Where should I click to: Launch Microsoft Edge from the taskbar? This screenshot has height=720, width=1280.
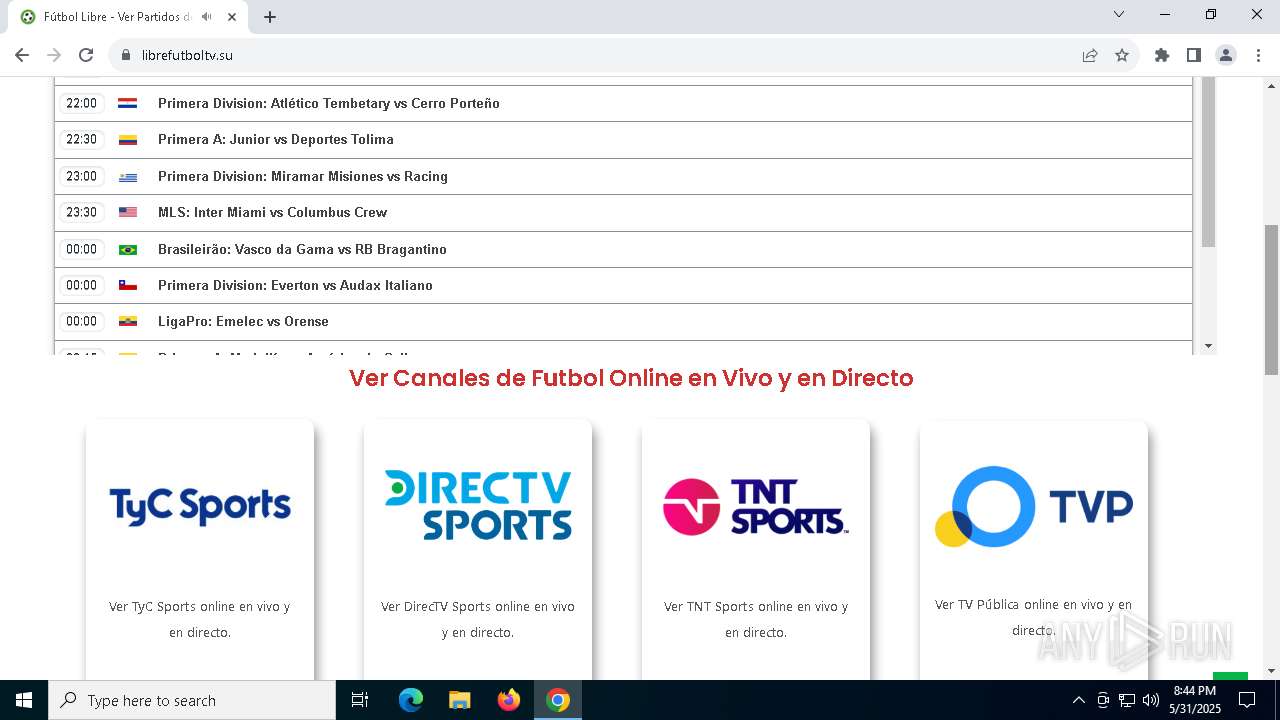point(411,700)
